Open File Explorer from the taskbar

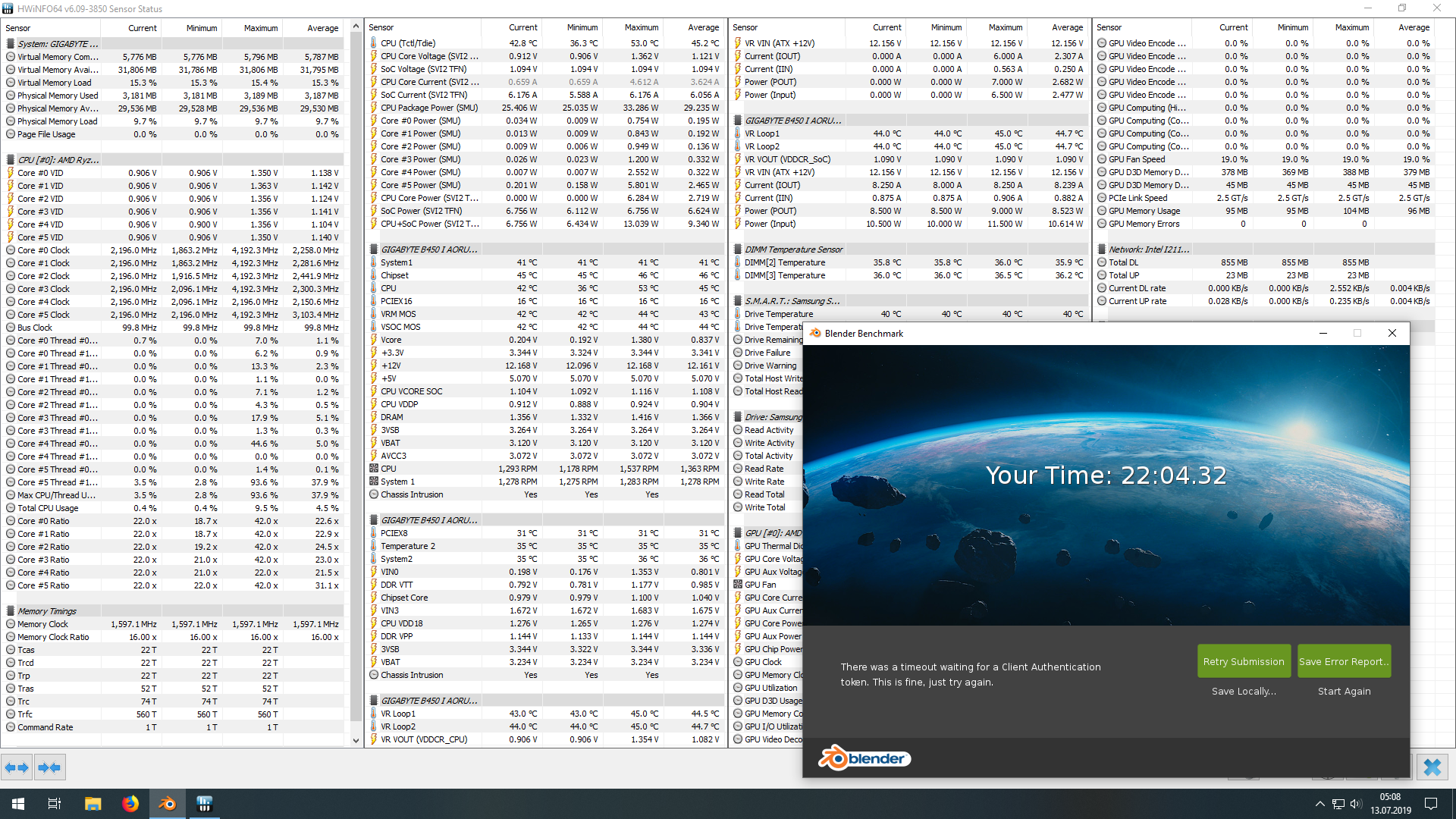pyautogui.click(x=93, y=804)
